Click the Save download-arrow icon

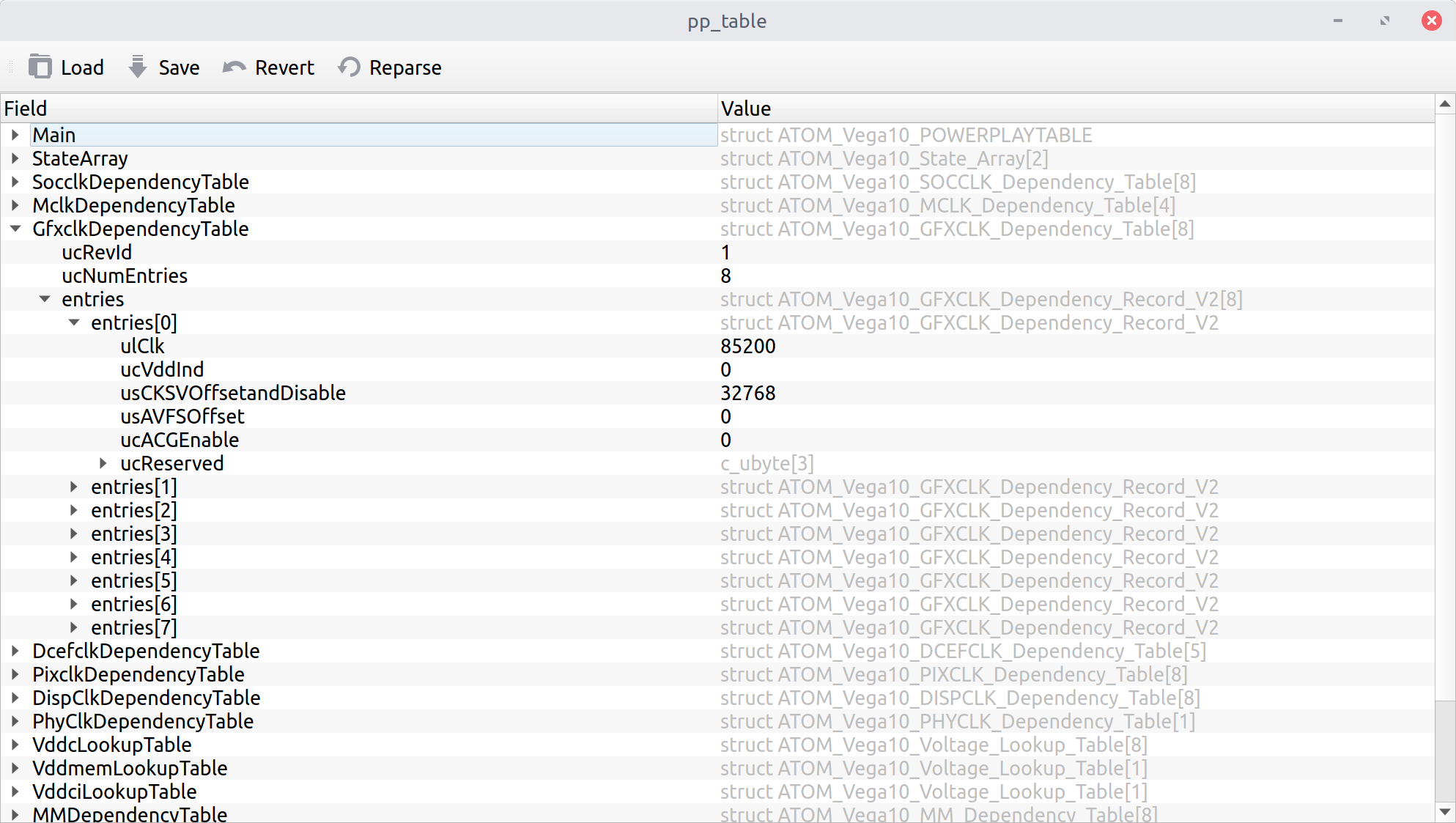[x=138, y=67]
